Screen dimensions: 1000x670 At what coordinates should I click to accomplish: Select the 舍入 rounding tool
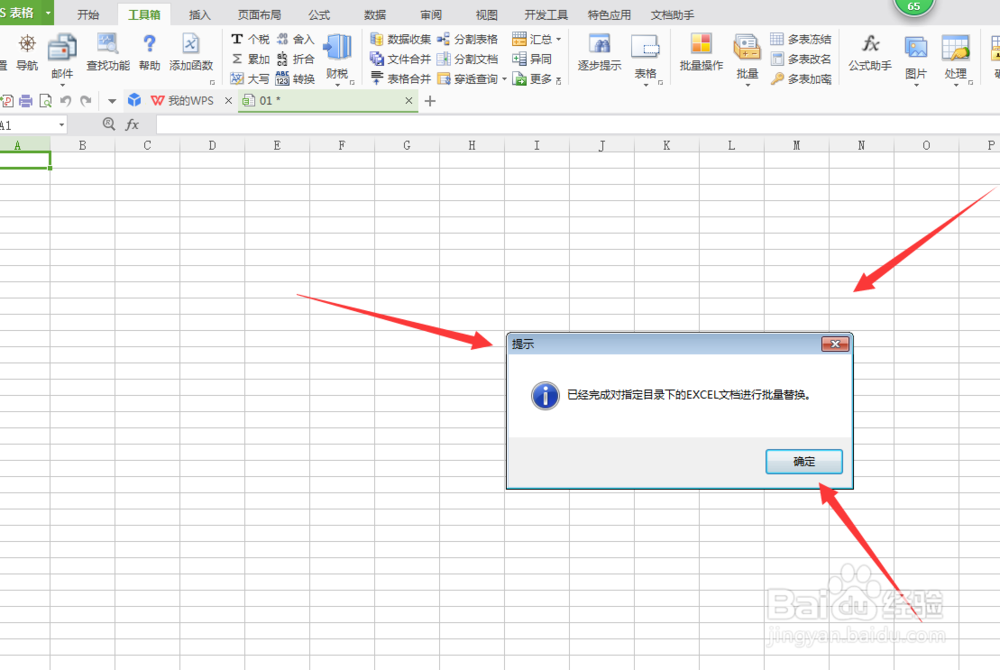pyautogui.click(x=296, y=39)
